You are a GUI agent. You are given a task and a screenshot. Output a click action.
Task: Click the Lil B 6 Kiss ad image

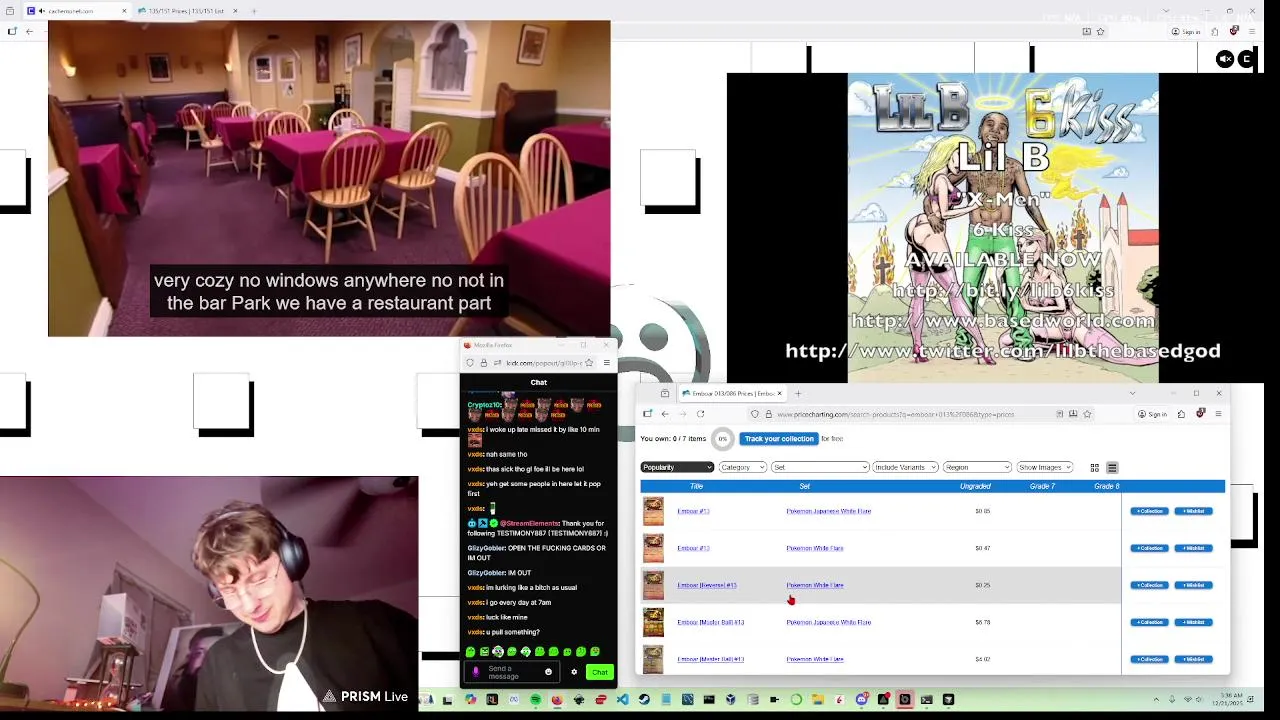coord(1003,228)
